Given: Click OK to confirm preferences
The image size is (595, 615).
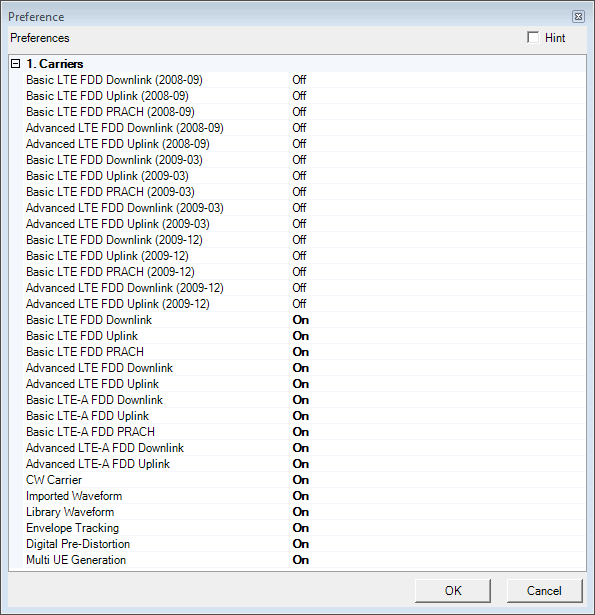Looking at the screenshot, I should [x=453, y=590].
